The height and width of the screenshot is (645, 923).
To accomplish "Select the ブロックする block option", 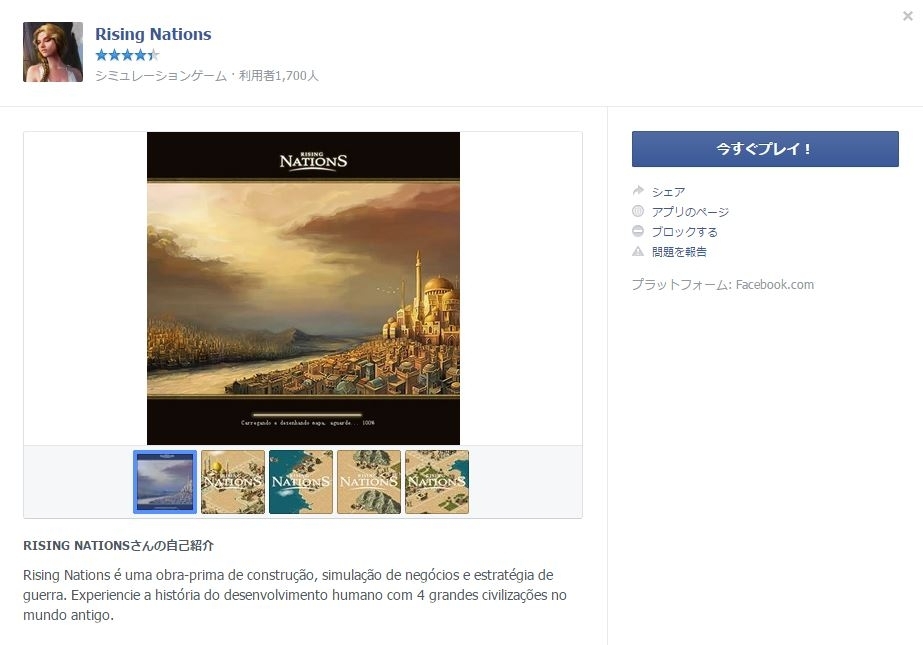I will click(x=685, y=232).
